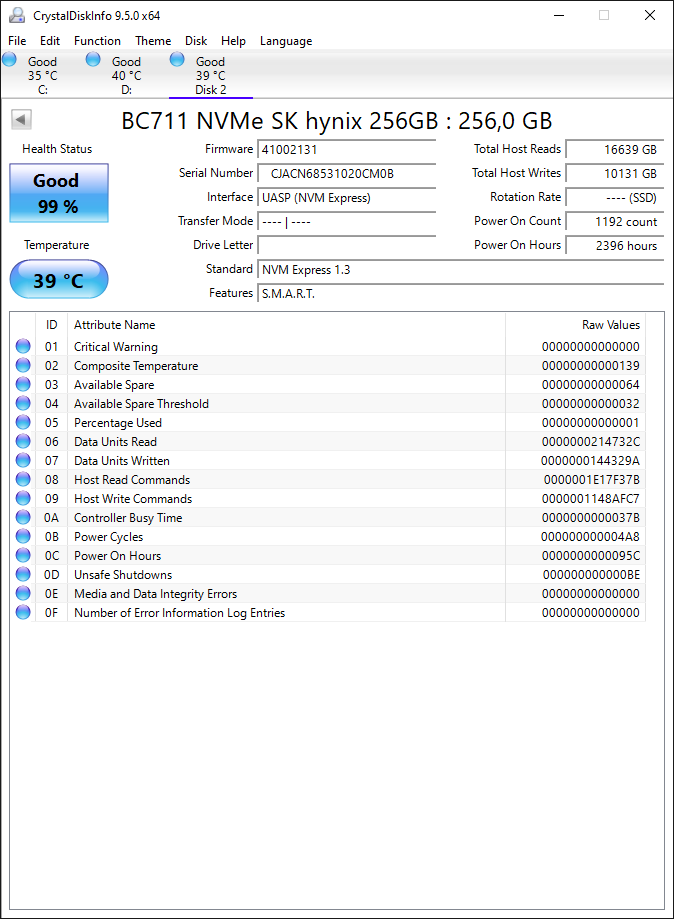Click the Rotation Rate value

pos(615,198)
